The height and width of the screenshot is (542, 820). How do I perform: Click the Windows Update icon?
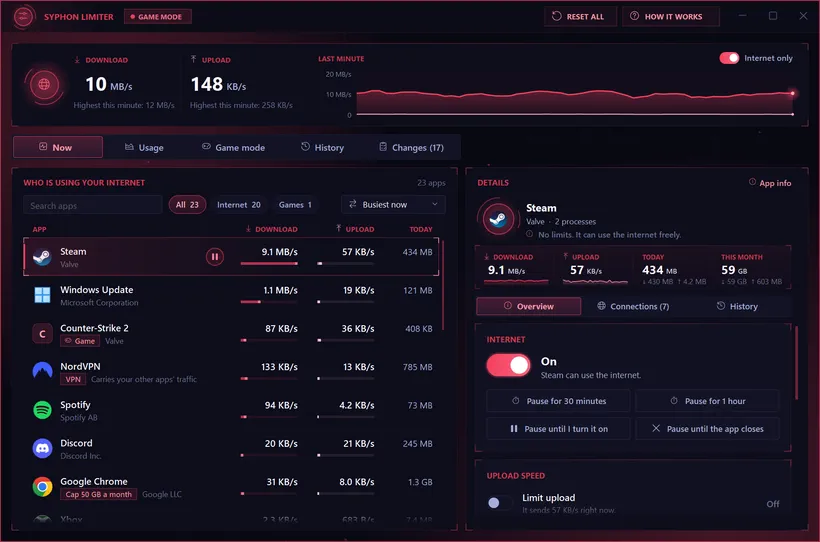tap(42, 295)
